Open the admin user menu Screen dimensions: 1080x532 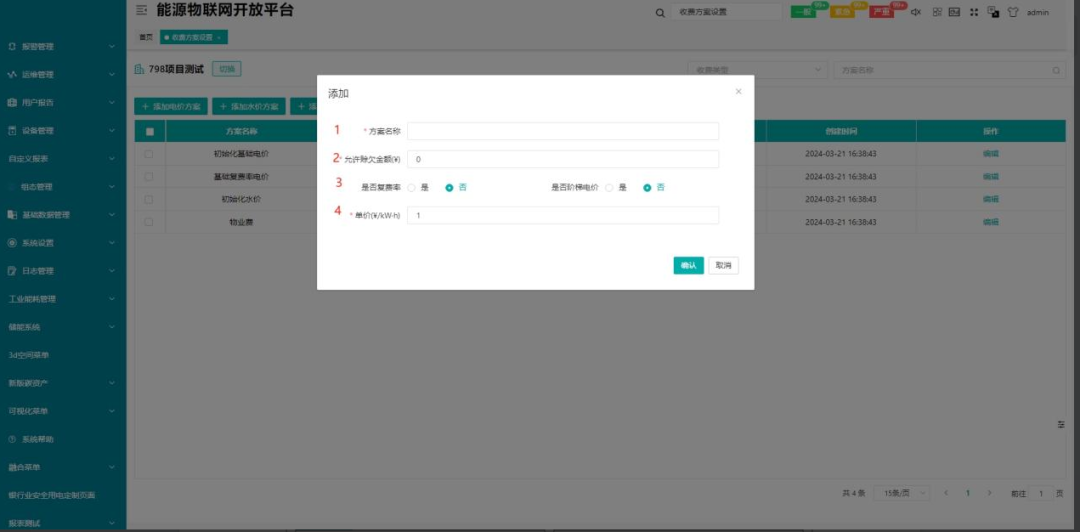1038,12
